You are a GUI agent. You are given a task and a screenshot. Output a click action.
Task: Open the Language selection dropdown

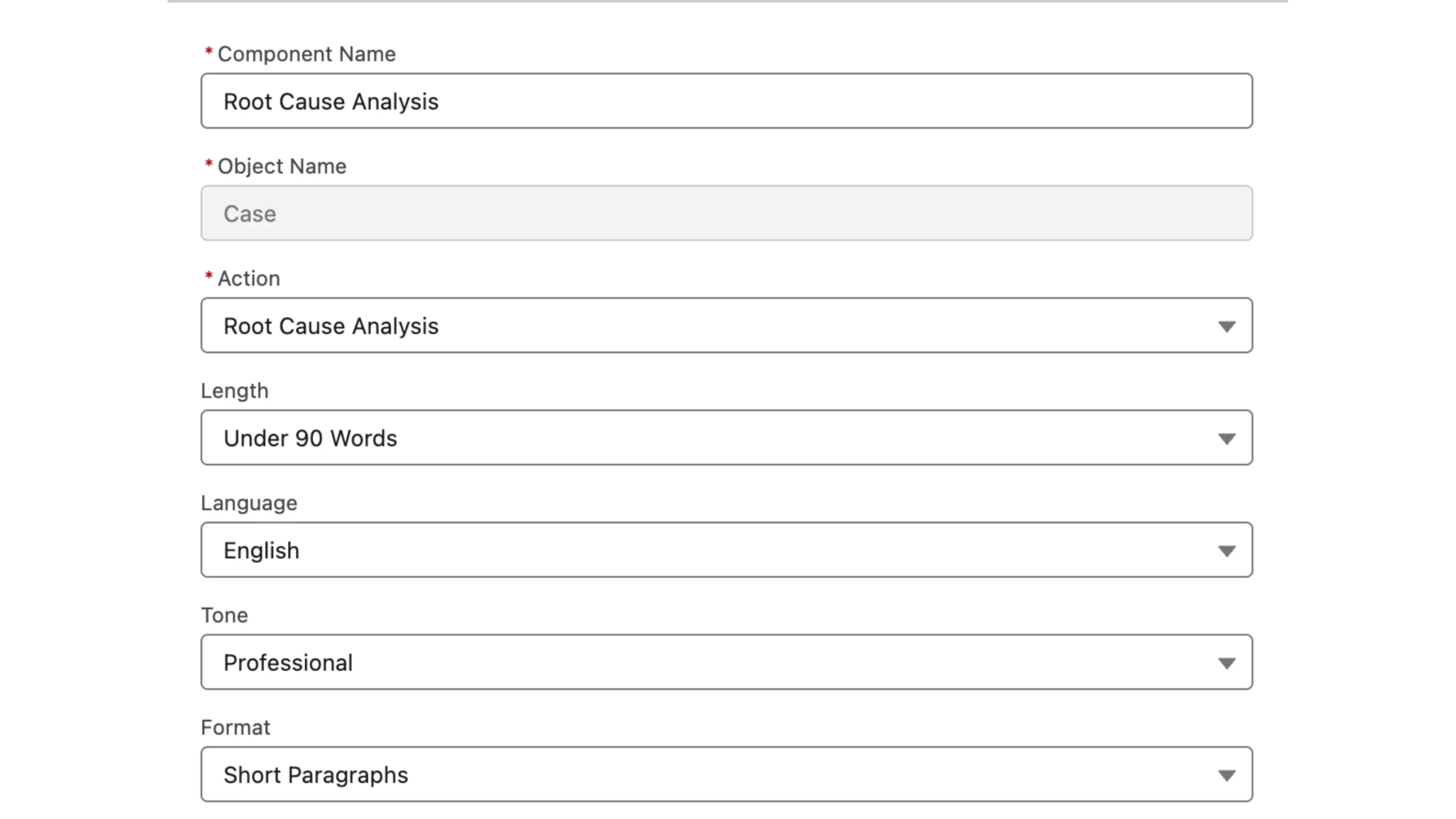[1228, 550]
